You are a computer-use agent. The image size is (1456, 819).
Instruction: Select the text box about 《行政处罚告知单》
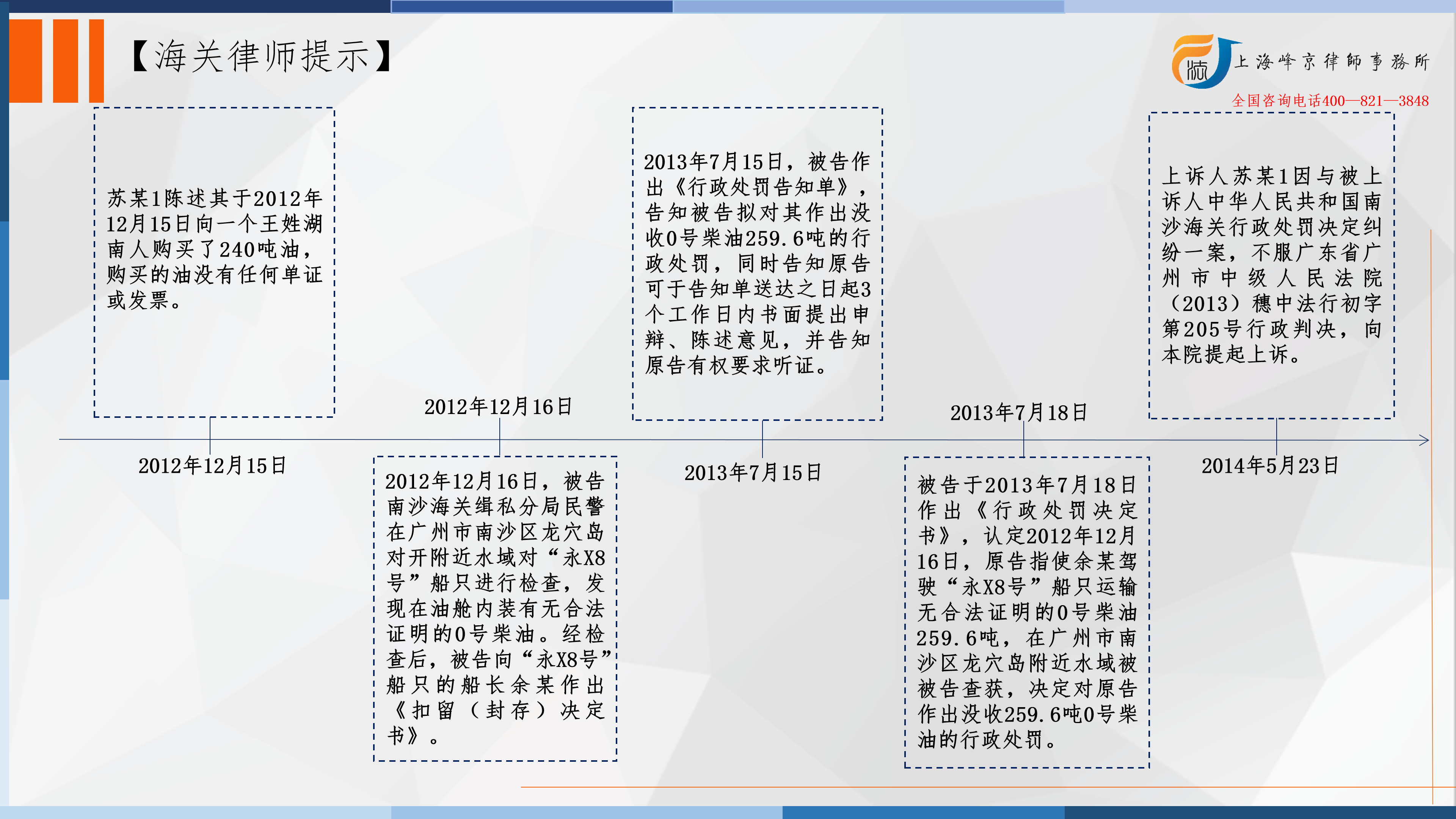coord(758,264)
